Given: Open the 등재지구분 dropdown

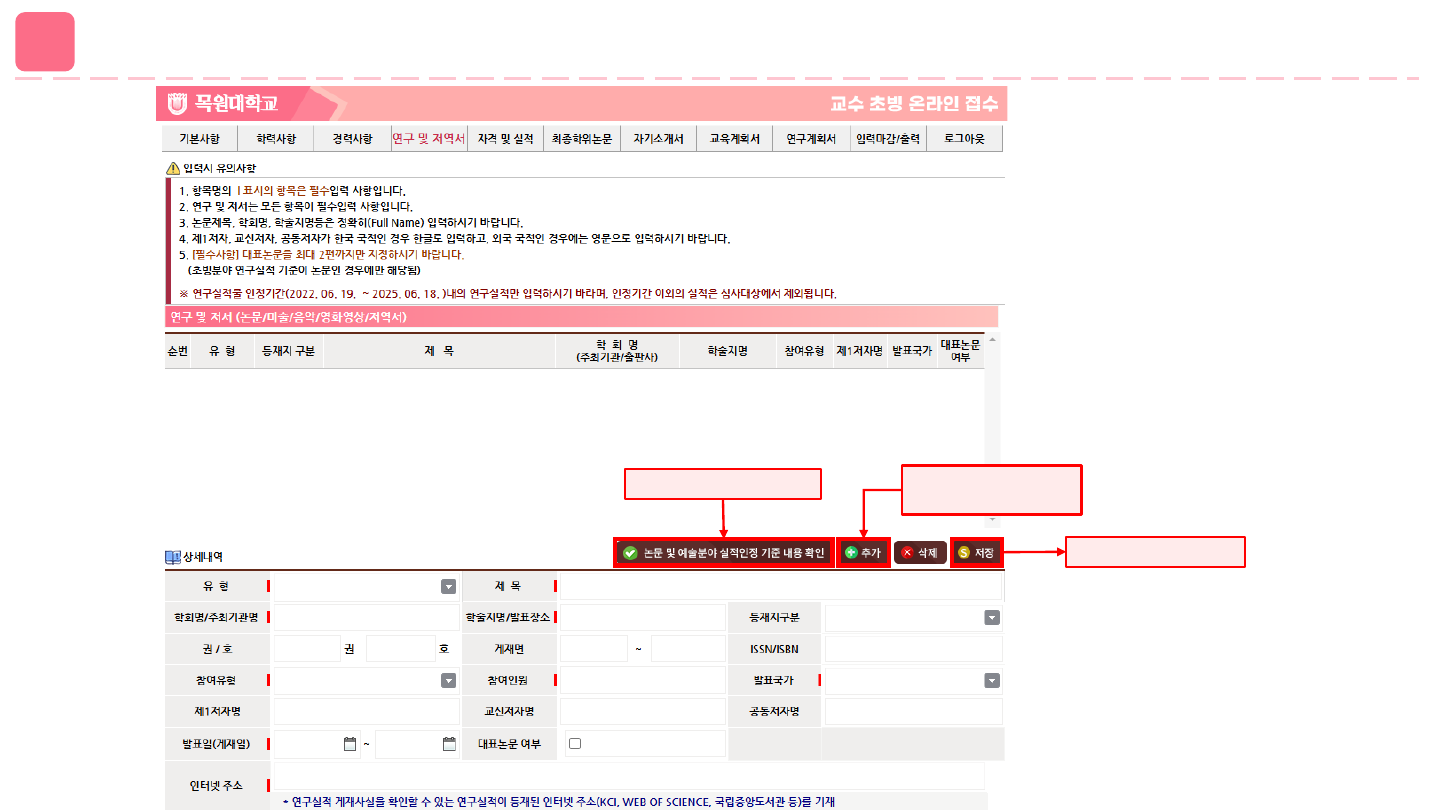Looking at the screenshot, I should [x=991, y=618].
